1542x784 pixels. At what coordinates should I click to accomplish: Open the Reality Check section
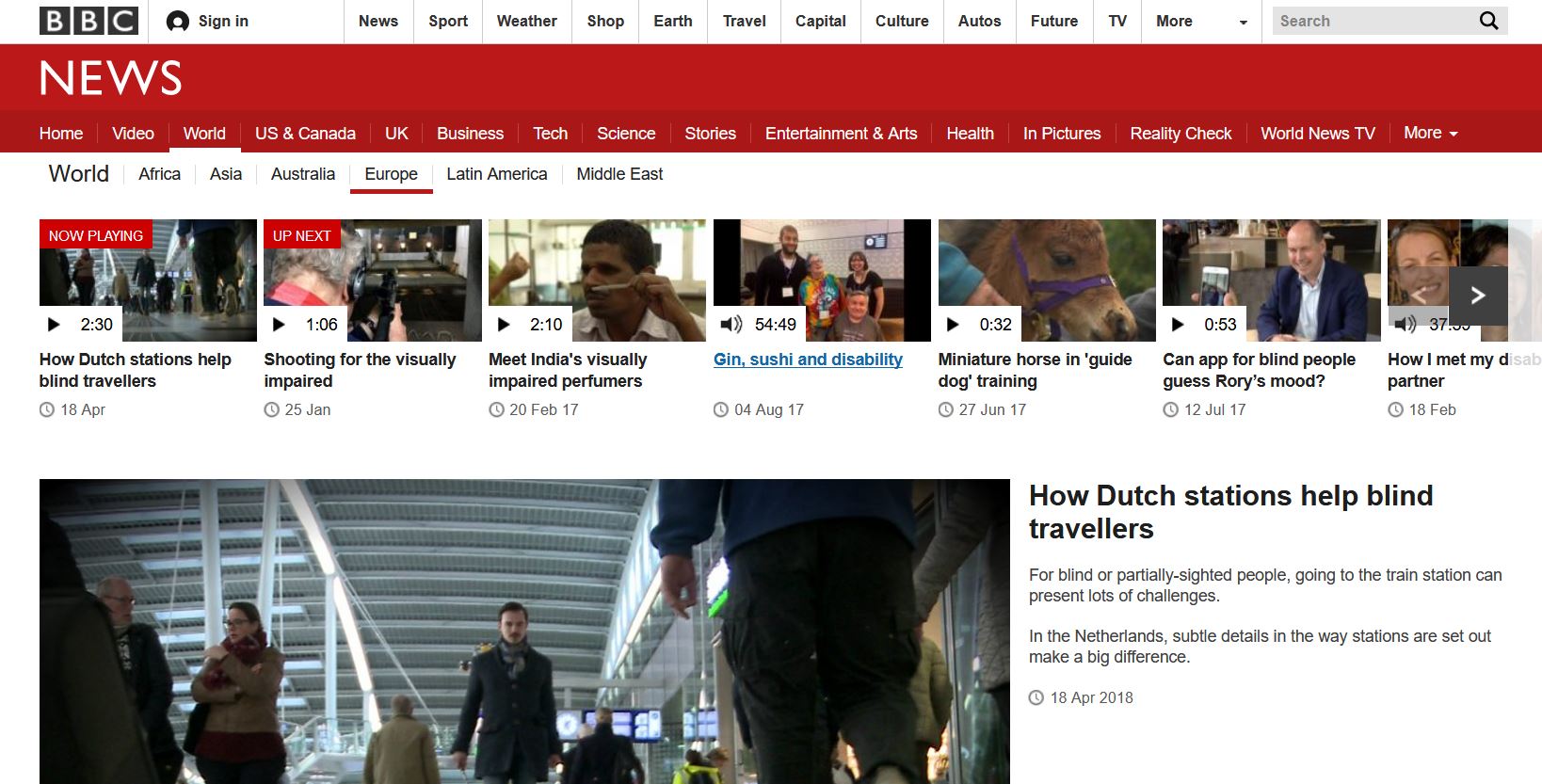[x=1180, y=134]
